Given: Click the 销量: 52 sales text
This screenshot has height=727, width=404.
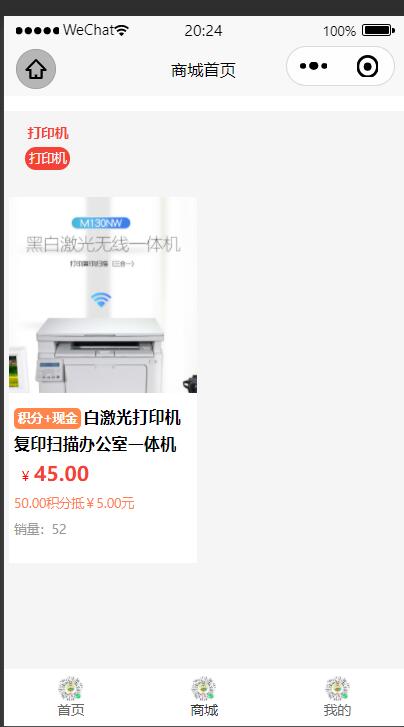Looking at the screenshot, I should (40, 529).
